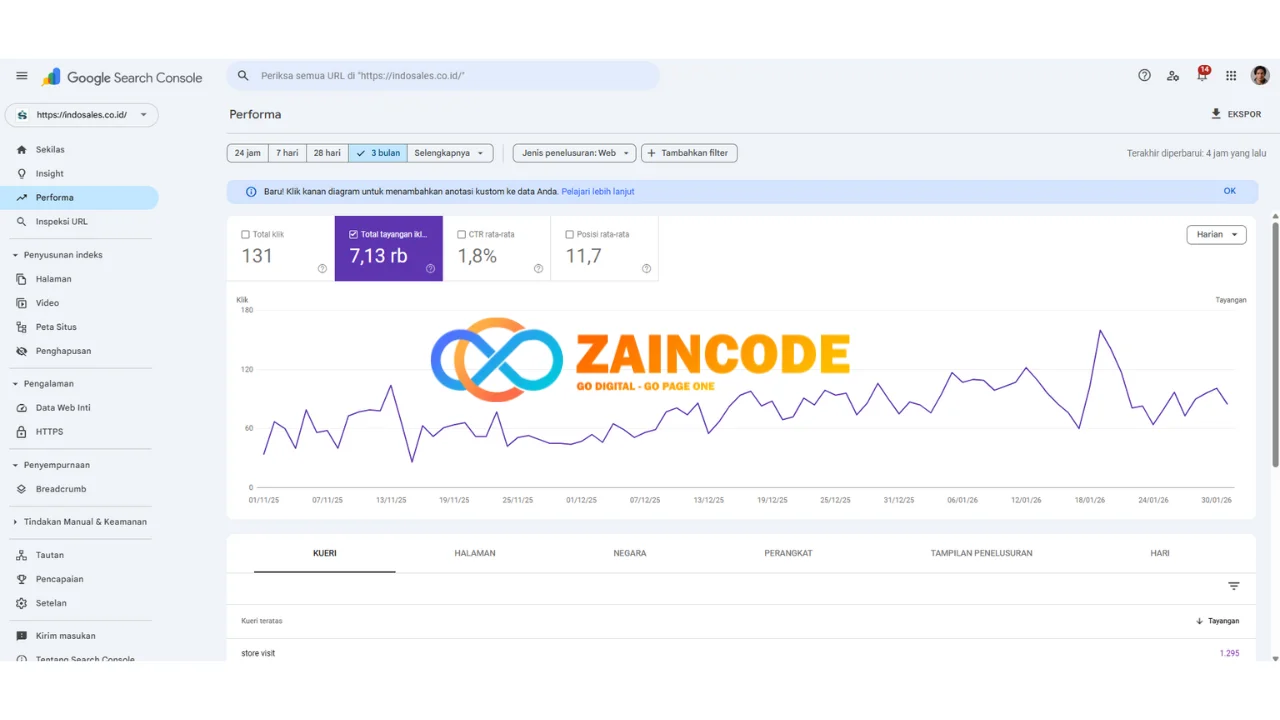Click the Total klik help icon

coord(322,268)
